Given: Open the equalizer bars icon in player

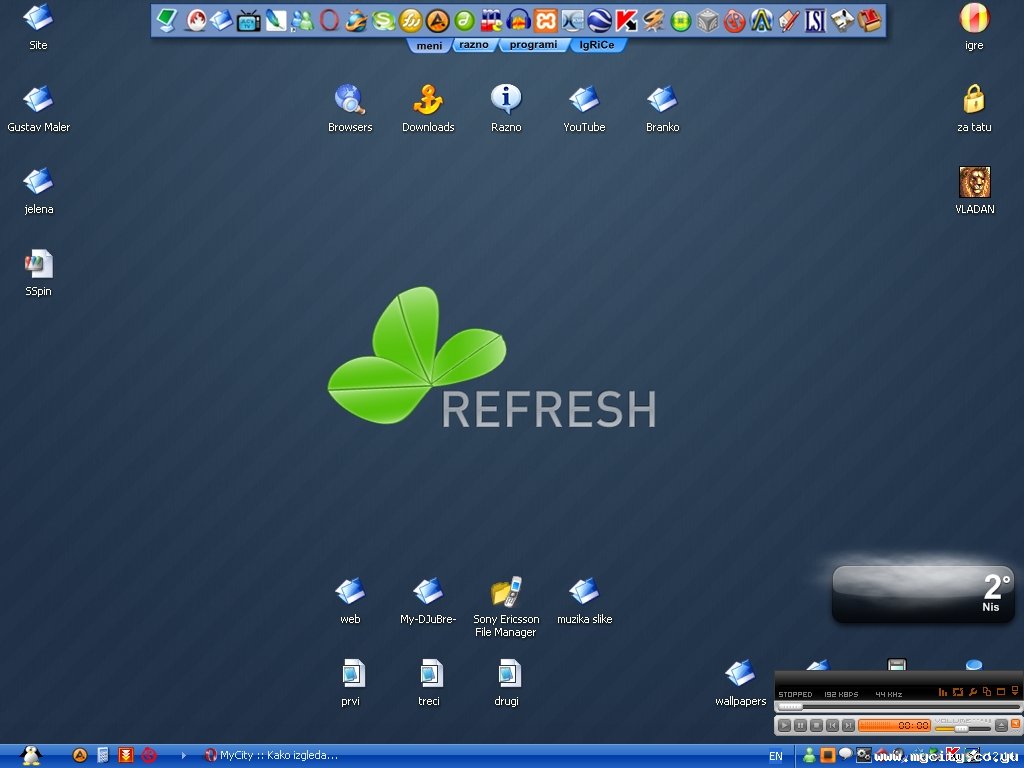Looking at the screenshot, I should click(942, 692).
